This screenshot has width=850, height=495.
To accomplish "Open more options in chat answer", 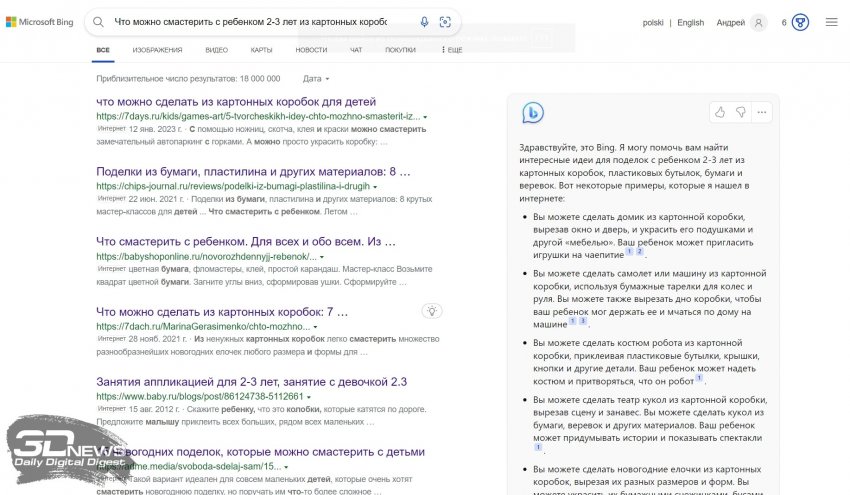I will click(x=761, y=112).
